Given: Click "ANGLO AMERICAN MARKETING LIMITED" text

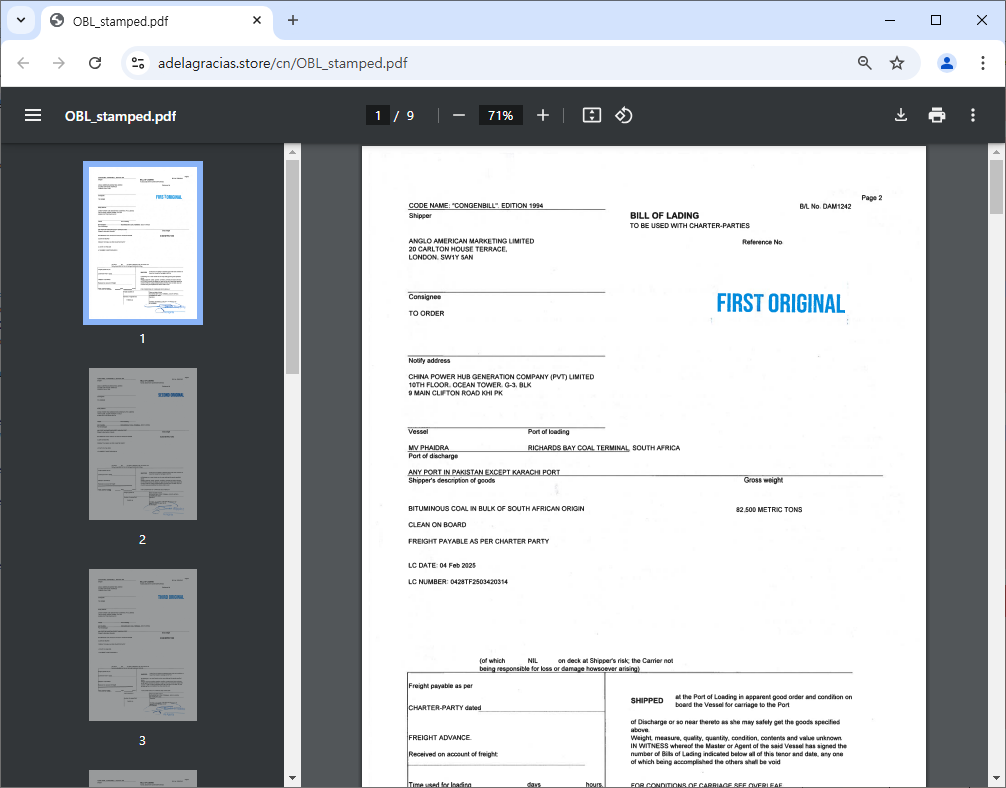Looking at the screenshot, I should pyautogui.click(x=471, y=241).
